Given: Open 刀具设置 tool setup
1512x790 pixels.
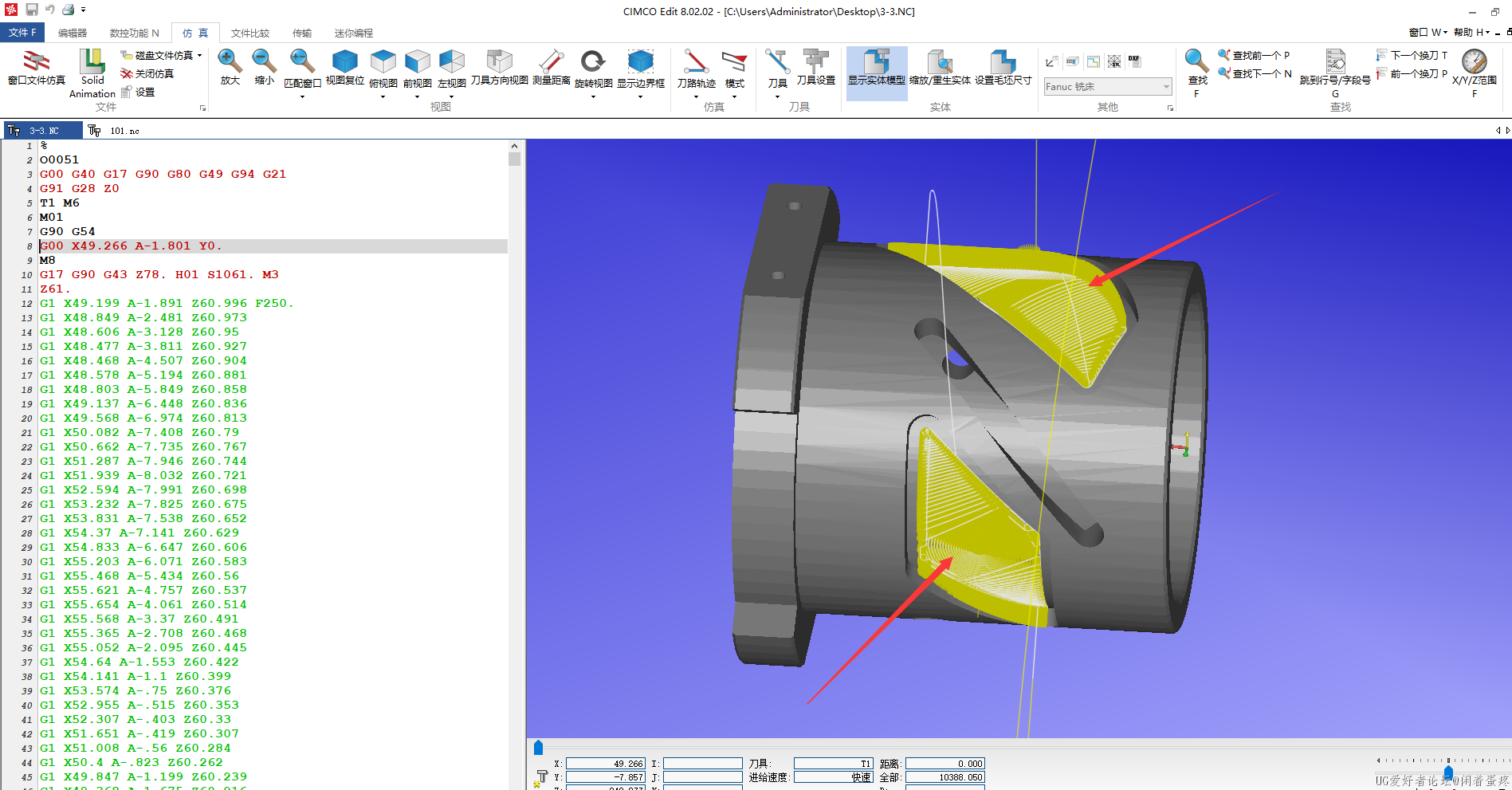Looking at the screenshot, I should [x=816, y=68].
